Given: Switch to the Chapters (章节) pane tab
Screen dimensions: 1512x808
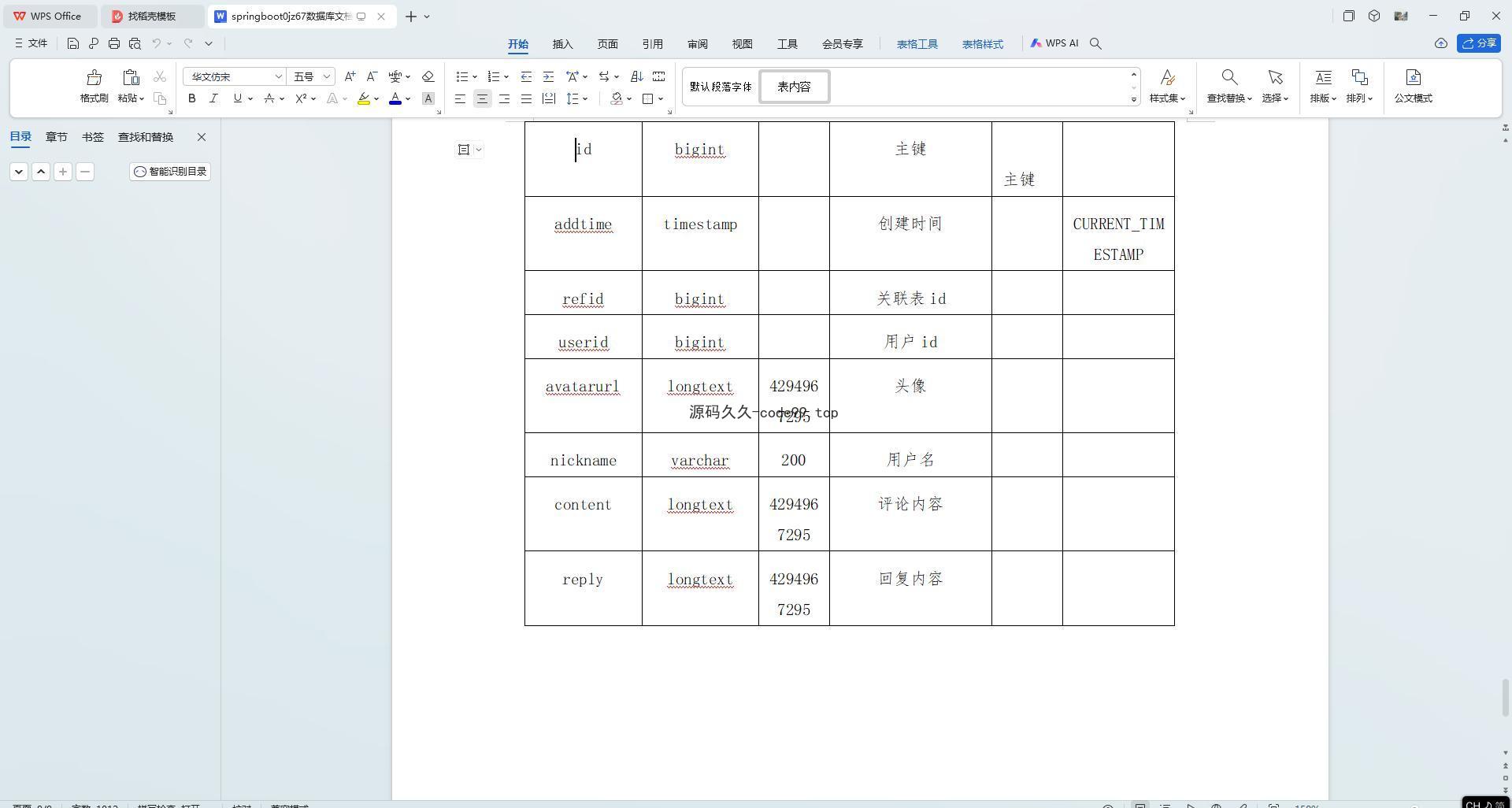Looking at the screenshot, I should [x=56, y=137].
